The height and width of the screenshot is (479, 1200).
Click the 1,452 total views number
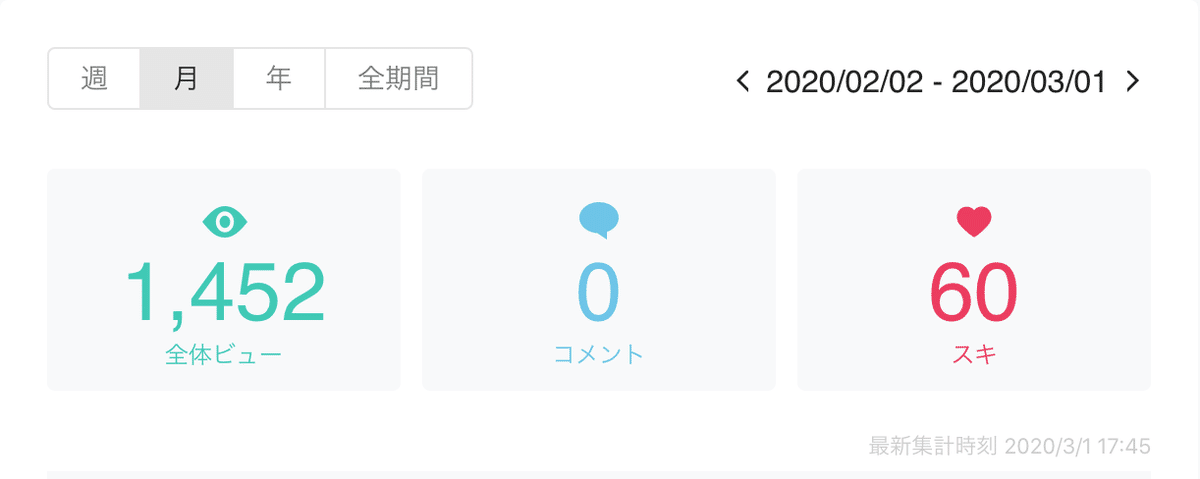tap(224, 292)
